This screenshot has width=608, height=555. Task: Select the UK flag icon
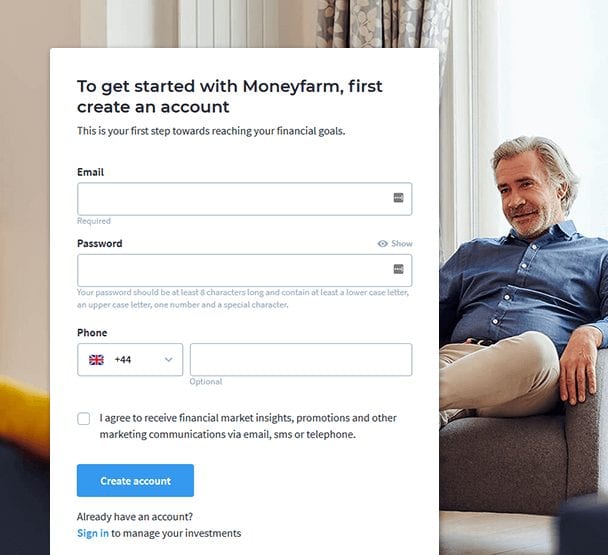(96, 360)
